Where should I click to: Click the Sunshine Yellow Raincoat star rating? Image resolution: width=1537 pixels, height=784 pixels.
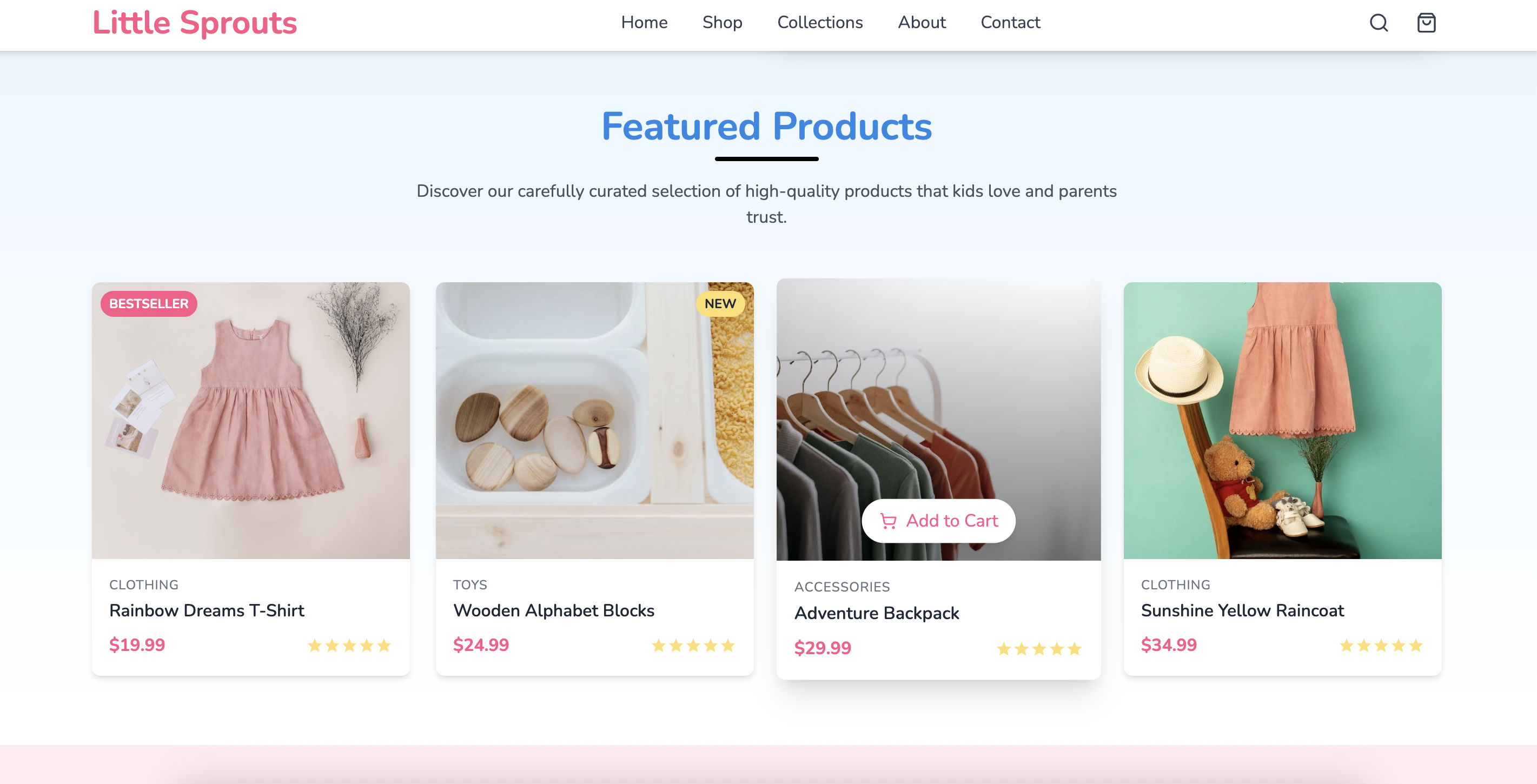coord(1381,645)
